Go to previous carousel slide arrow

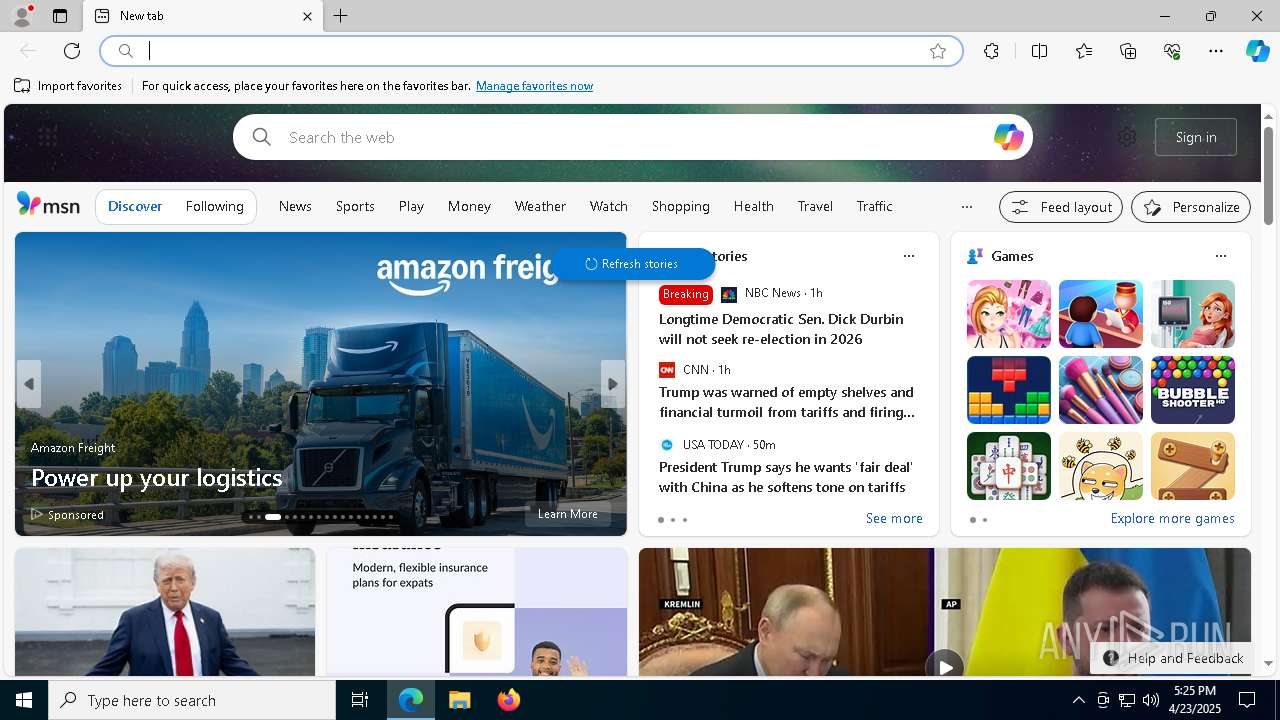(29, 384)
